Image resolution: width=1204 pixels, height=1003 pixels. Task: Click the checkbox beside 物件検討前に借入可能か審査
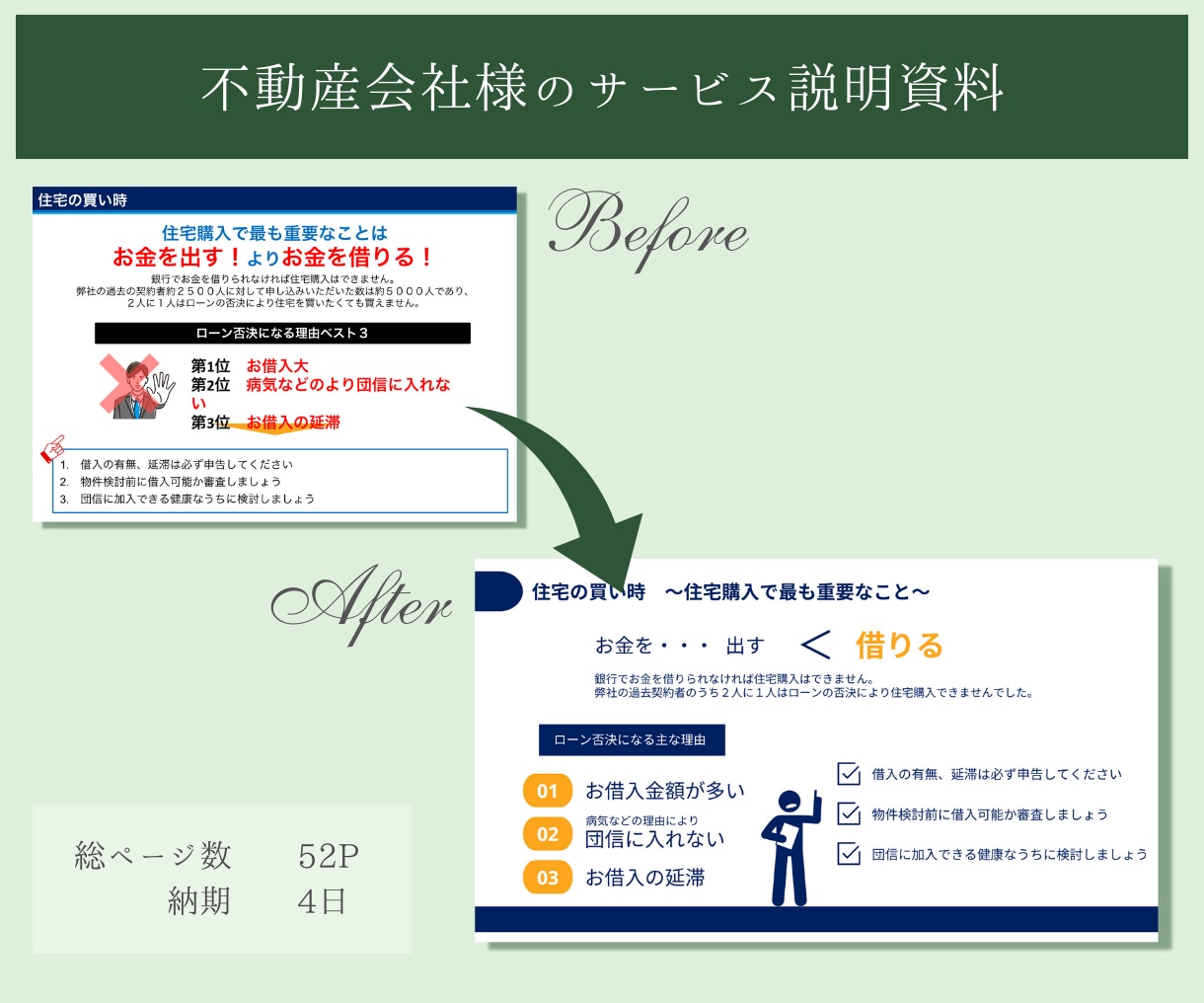click(x=849, y=813)
